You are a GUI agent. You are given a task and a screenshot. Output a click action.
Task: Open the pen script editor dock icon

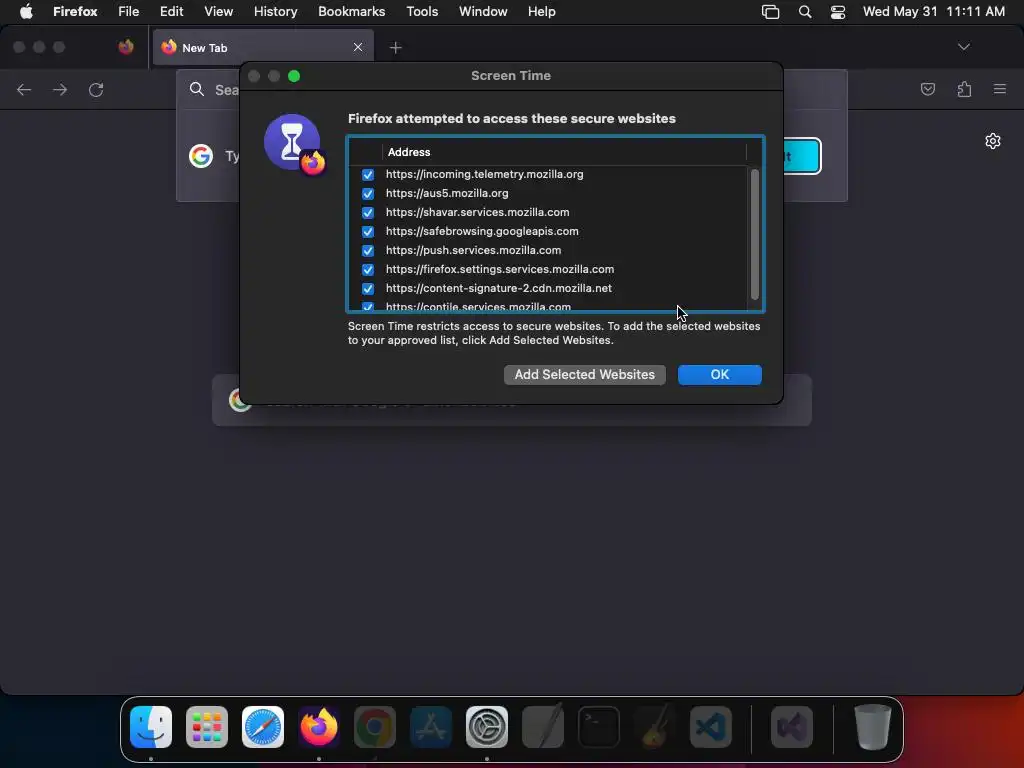coord(543,727)
